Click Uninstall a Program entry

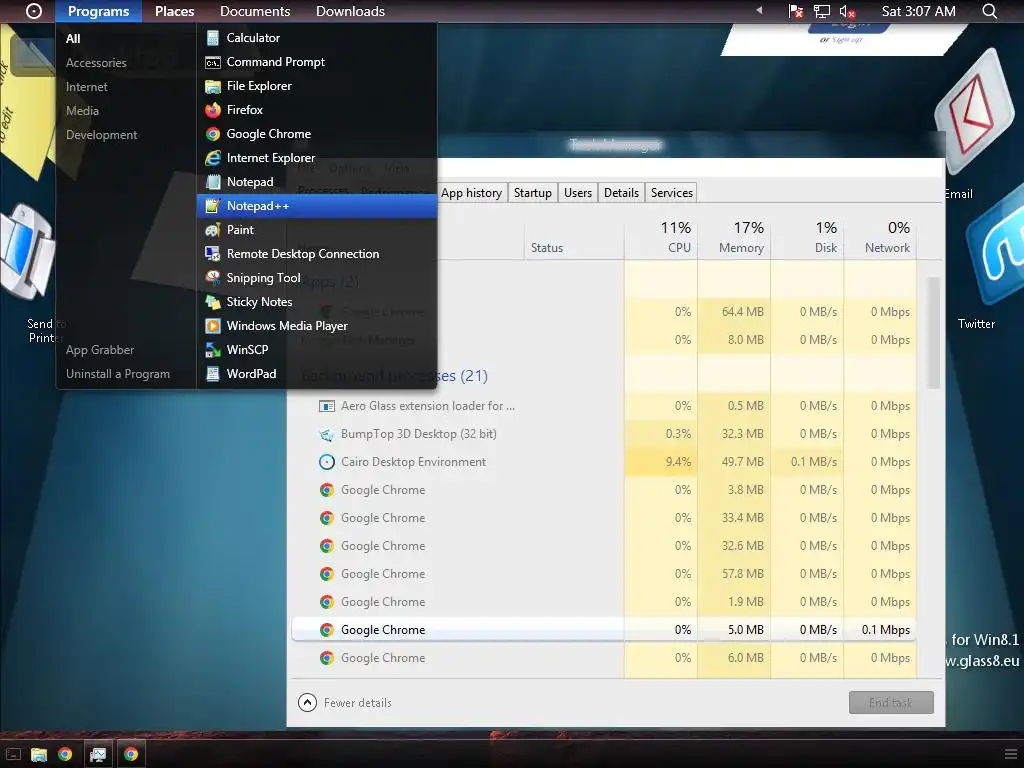pos(118,374)
